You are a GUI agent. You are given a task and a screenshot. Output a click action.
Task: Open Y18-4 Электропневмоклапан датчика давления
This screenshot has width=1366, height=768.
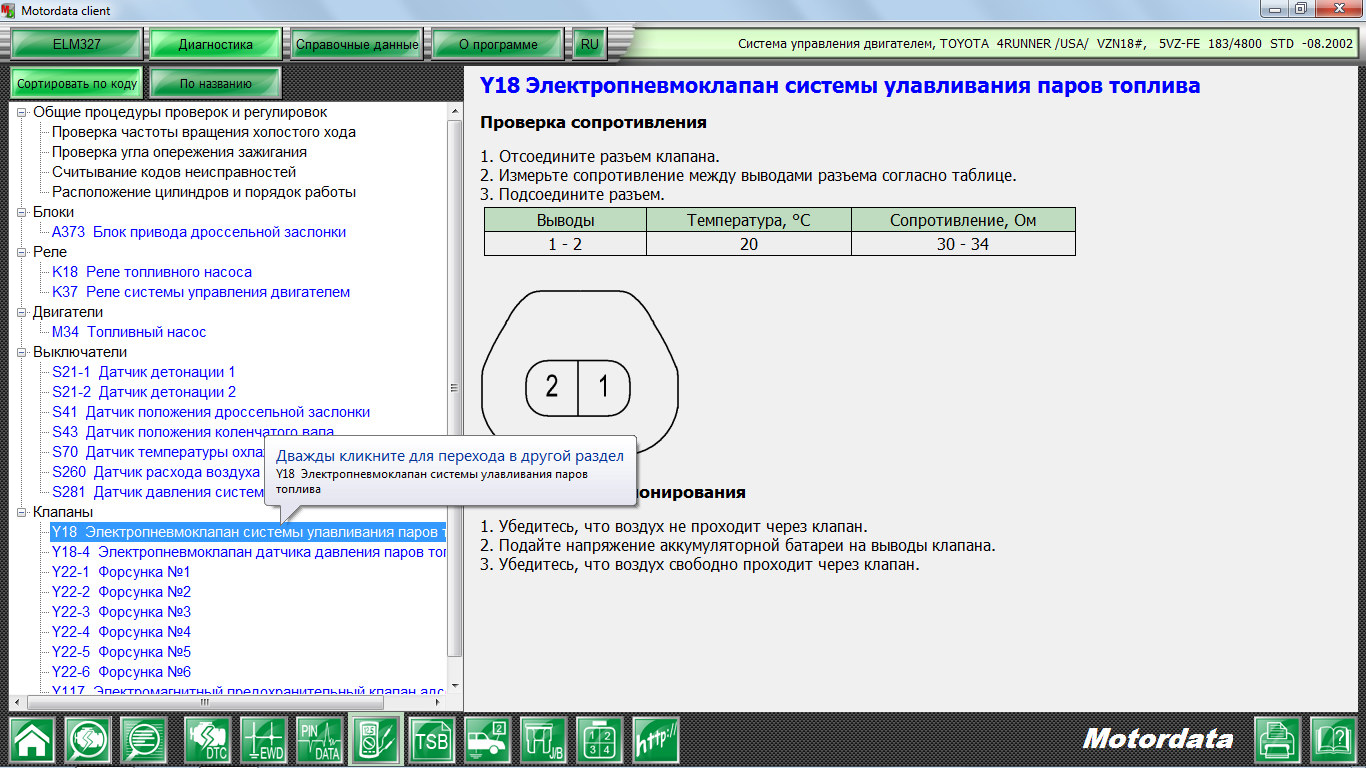pyautogui.click(x=249, y=552)
